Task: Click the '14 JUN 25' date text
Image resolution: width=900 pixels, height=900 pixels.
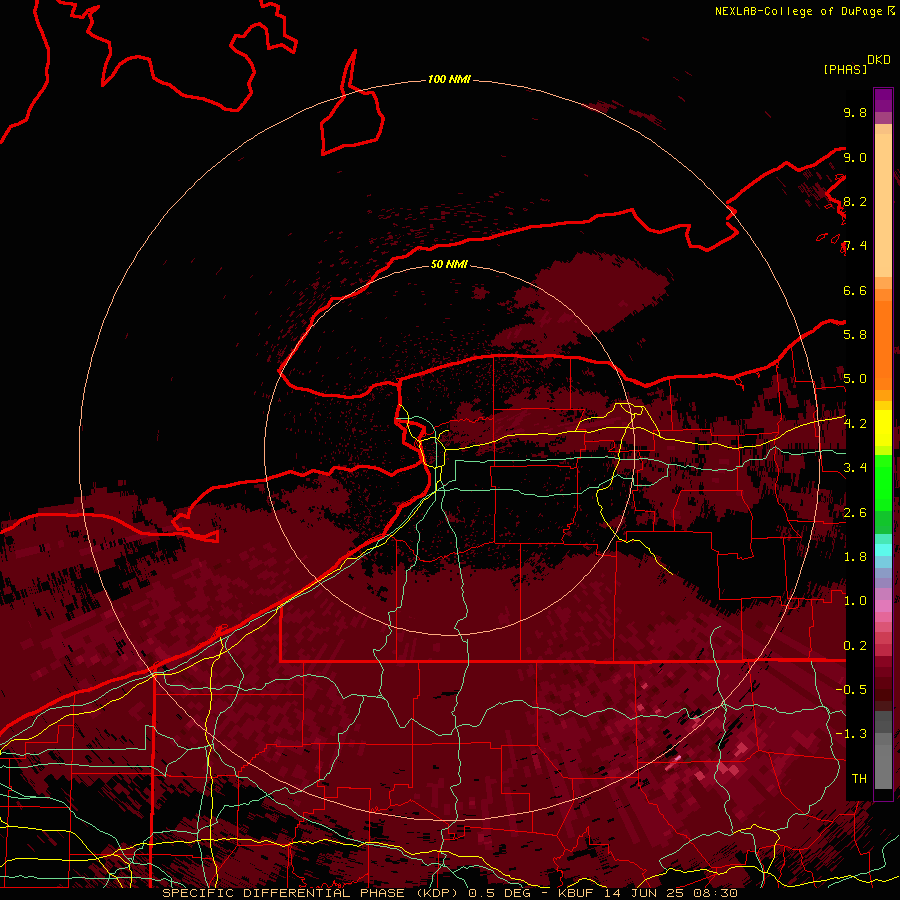Action: pos(643,893)
